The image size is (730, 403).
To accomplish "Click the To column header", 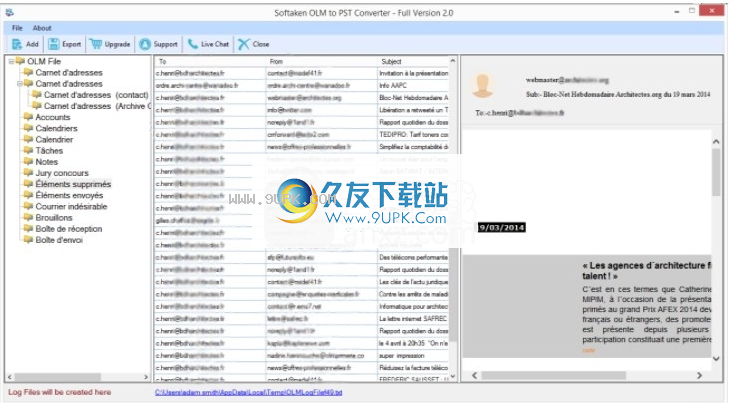I will pos(210,61).
